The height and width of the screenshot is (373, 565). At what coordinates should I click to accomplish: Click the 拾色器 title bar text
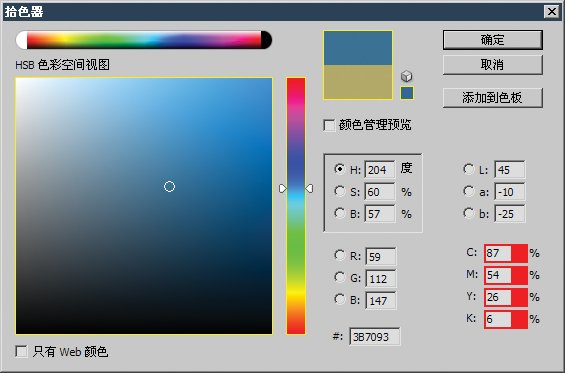point(24,12)
